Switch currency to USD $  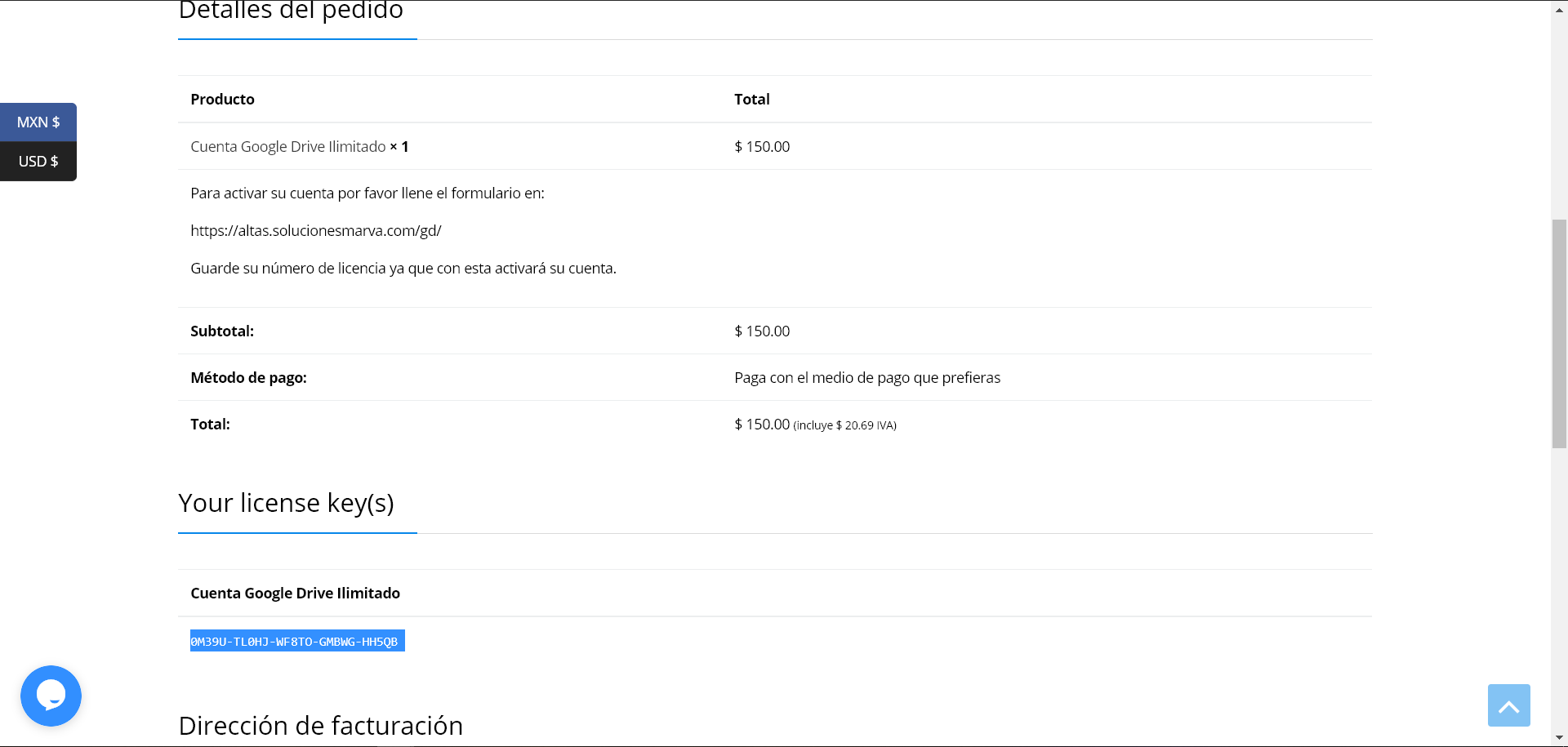(x=38, y=162)
